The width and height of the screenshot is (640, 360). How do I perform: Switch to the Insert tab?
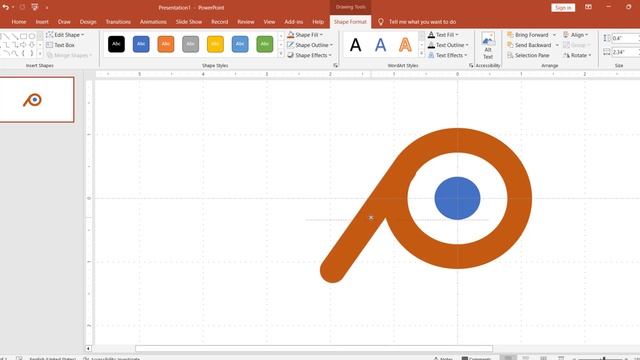(42, 22)
